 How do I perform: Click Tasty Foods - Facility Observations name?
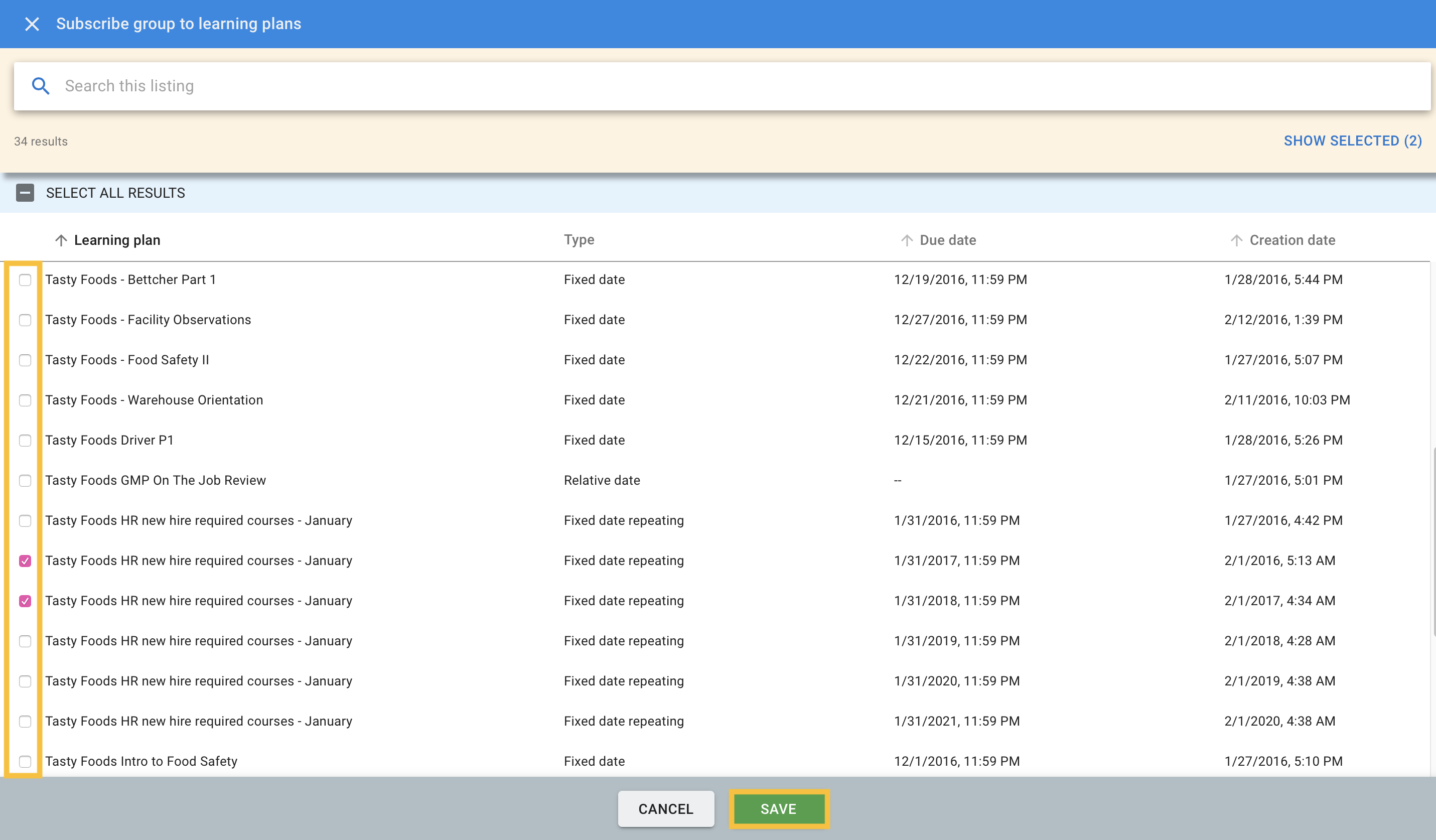148,320
